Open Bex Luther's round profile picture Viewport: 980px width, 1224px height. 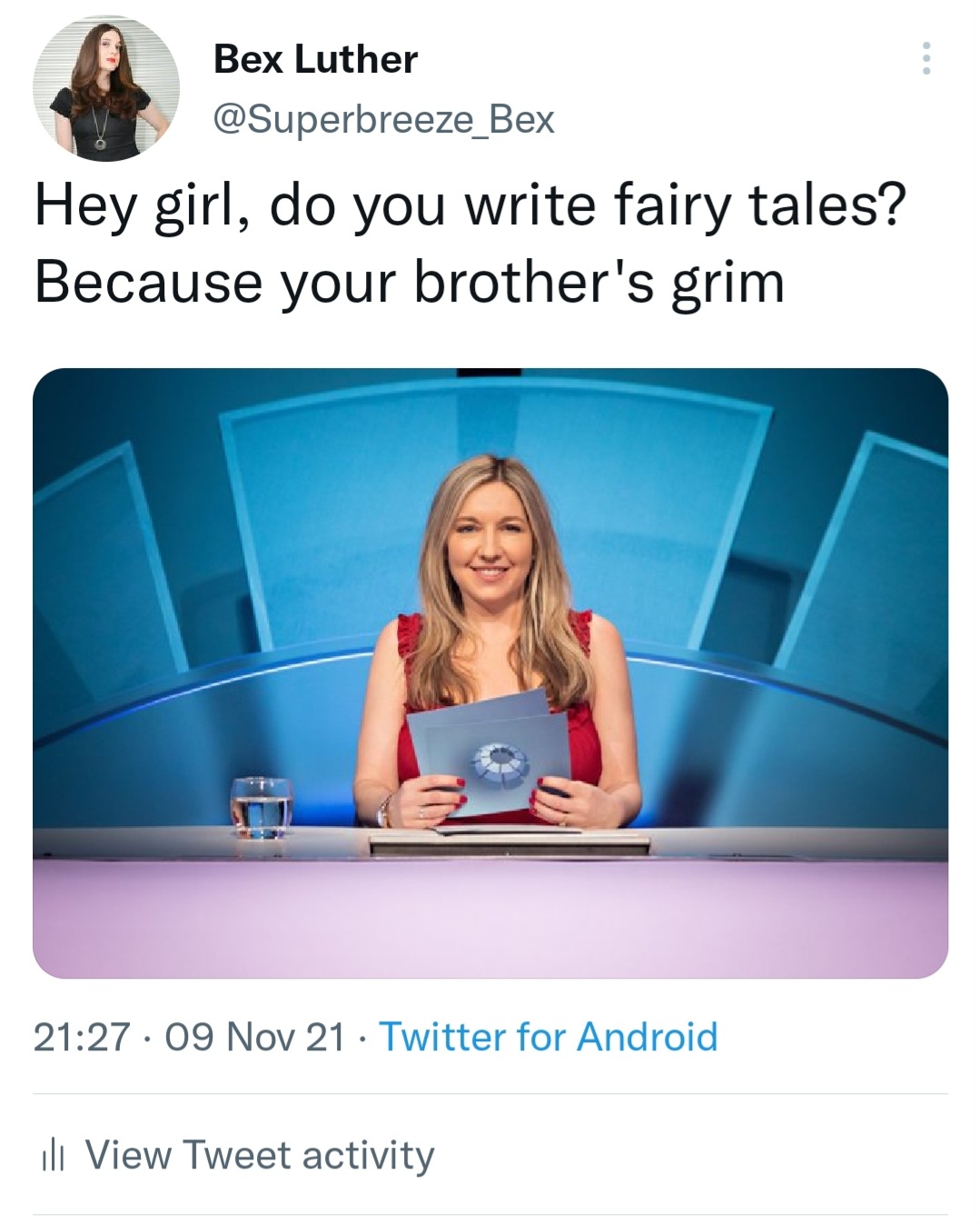pos(106,88)
